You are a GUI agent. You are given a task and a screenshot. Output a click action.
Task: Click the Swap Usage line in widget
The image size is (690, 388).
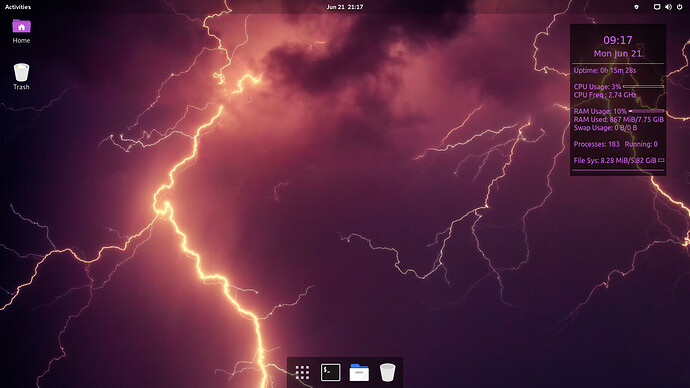point(605,128)
